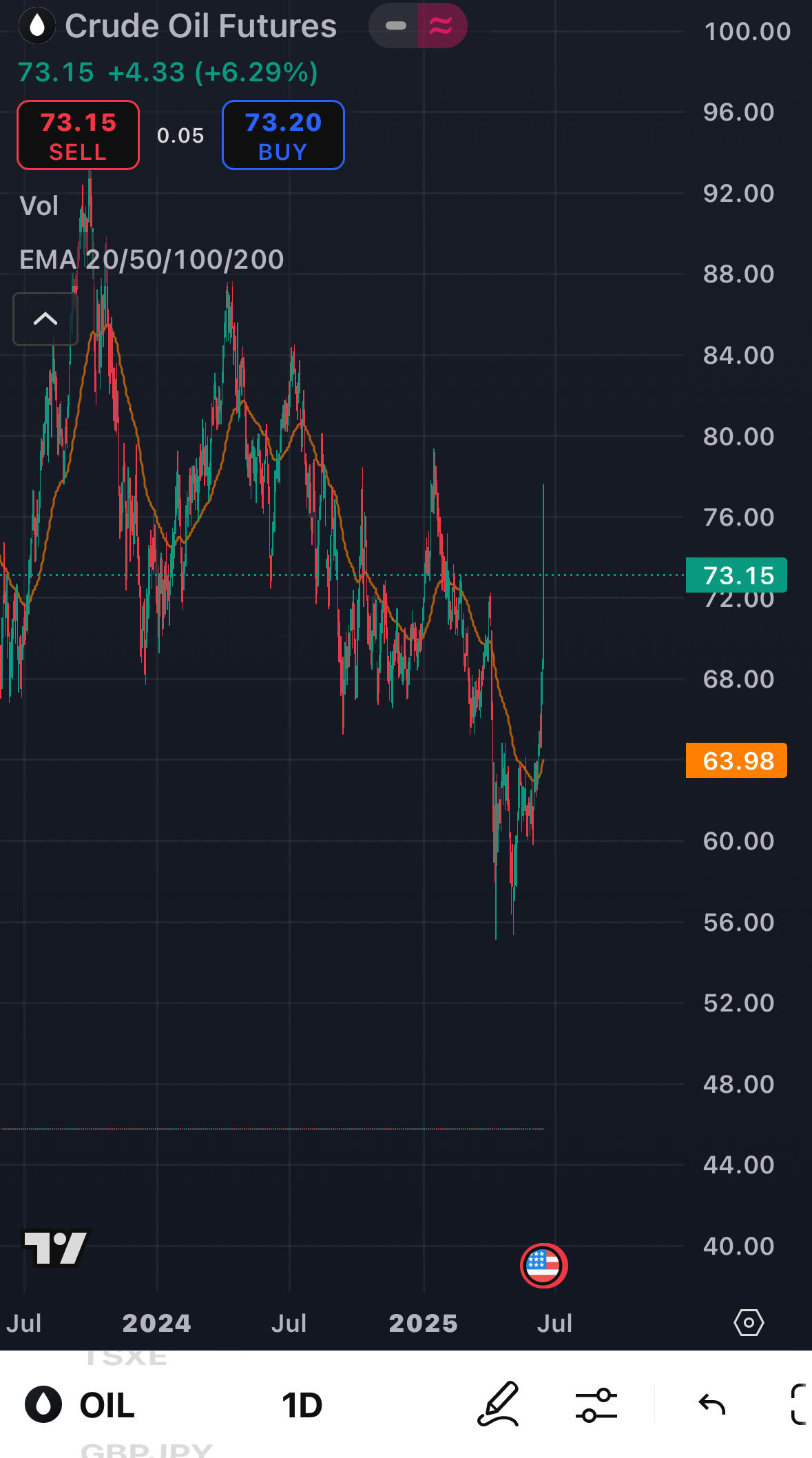
Task: Open chart settings hexagon icon
Action: point(749,1323)
